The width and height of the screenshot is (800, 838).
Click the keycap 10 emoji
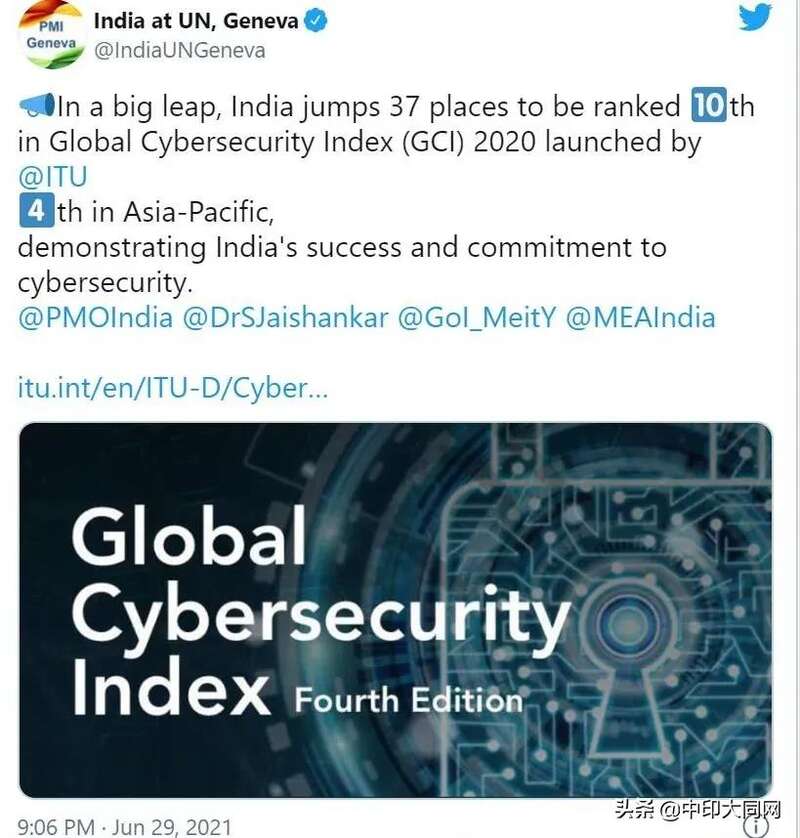pos(709,105)
